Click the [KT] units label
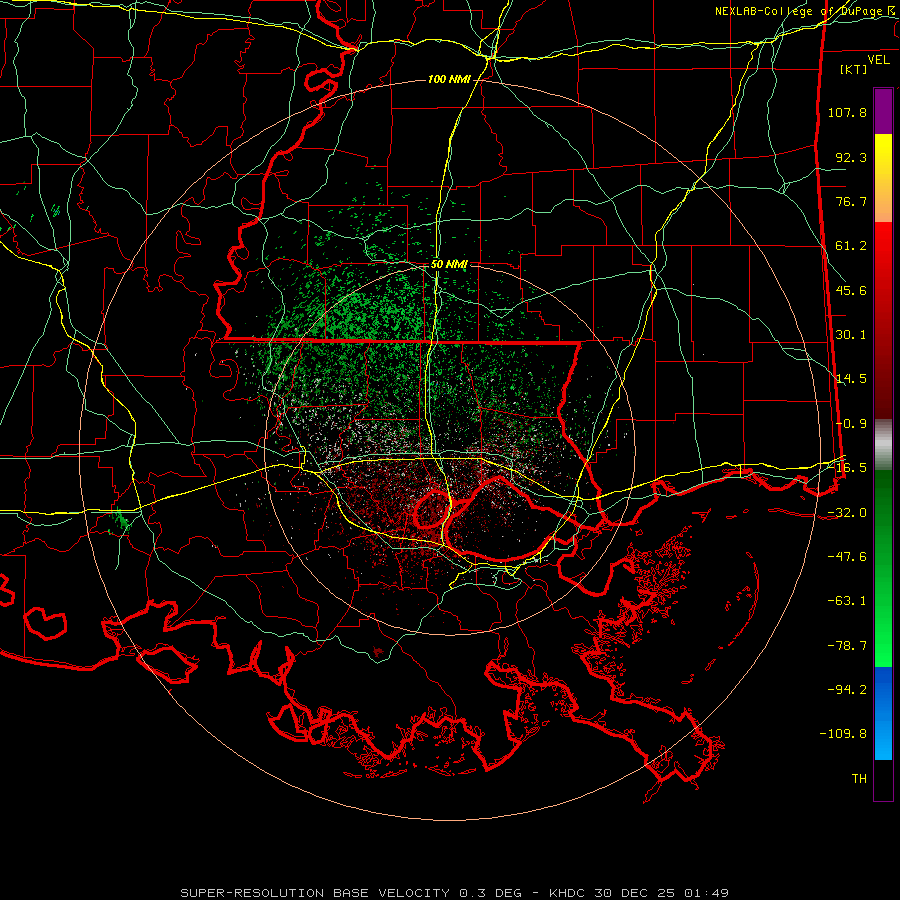900x900 pixels. pyautogui.click(x=854, y=69)
